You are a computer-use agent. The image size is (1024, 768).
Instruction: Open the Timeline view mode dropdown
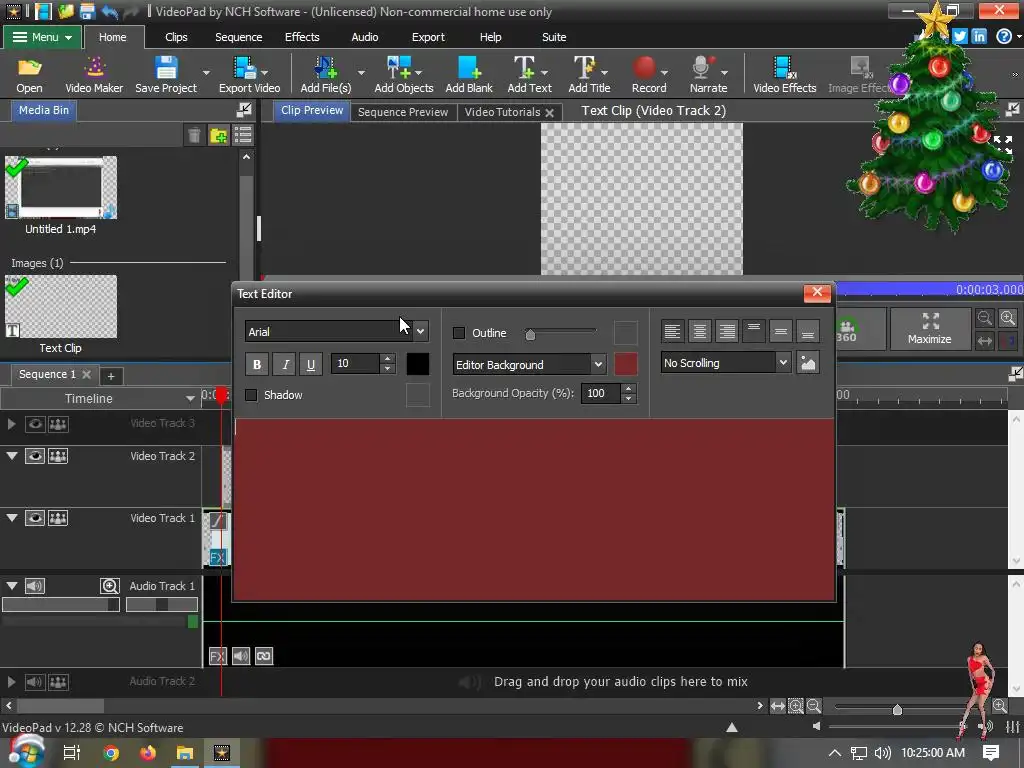190,398
